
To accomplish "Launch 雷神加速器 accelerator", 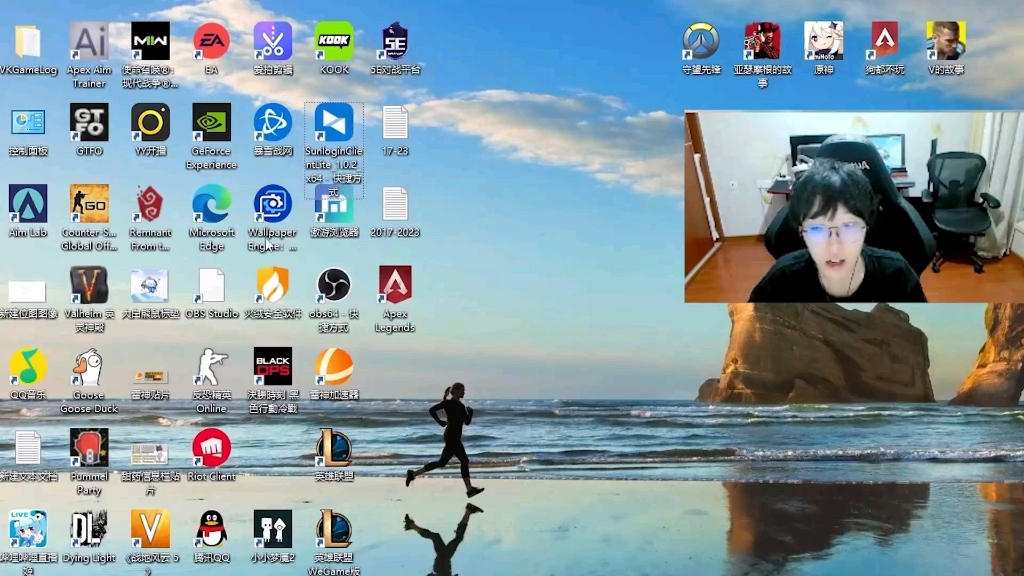I will tap(334, 366).
